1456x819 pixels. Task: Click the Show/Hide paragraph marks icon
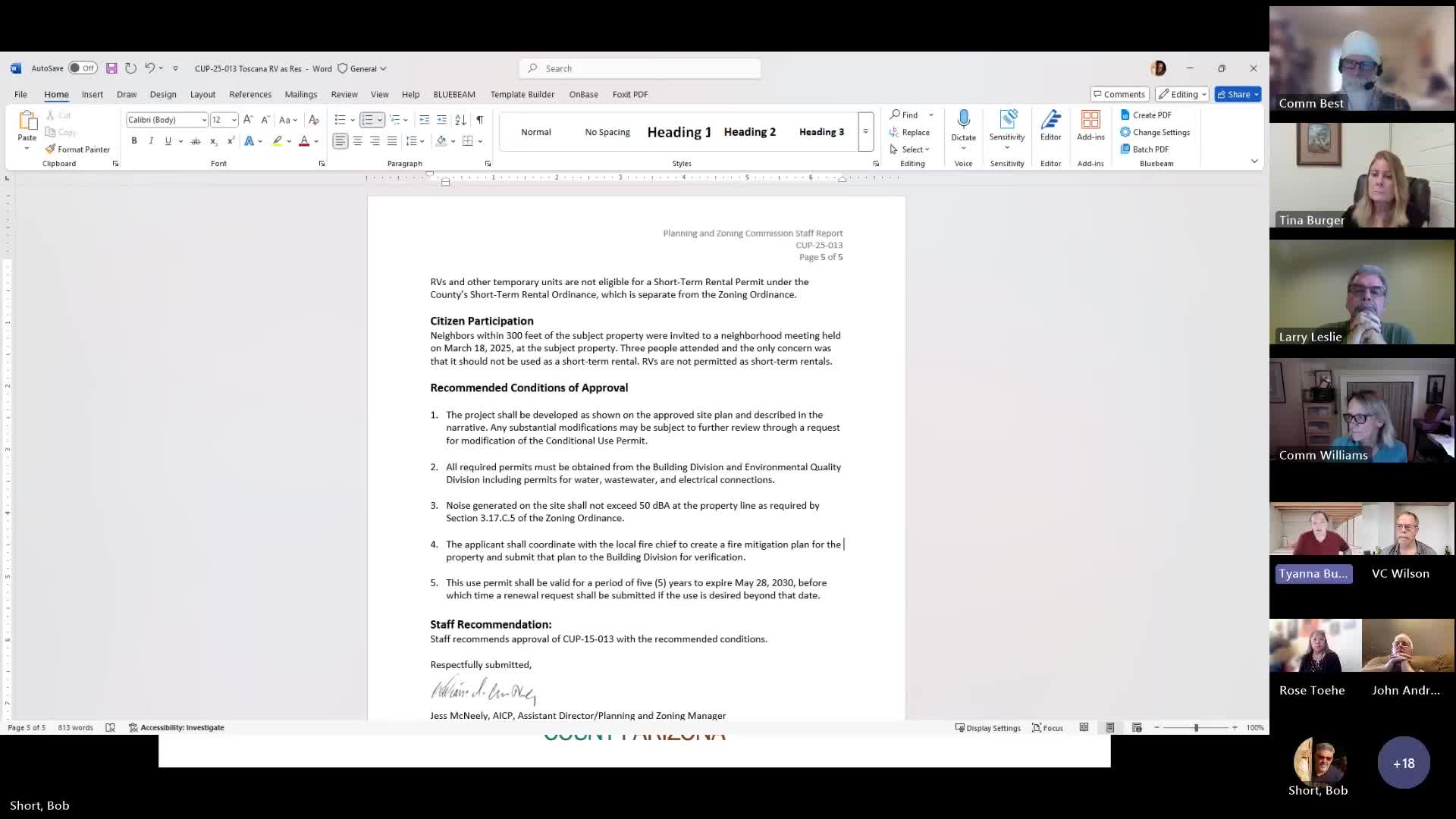[x=479, y=120]
